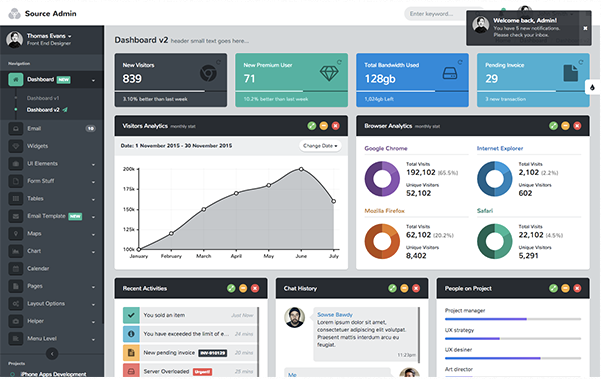Click Sowse Bawdy's avatar in Chat History
Image resolution: width=601 pixels, height=379 pixels.
[294, 317]
